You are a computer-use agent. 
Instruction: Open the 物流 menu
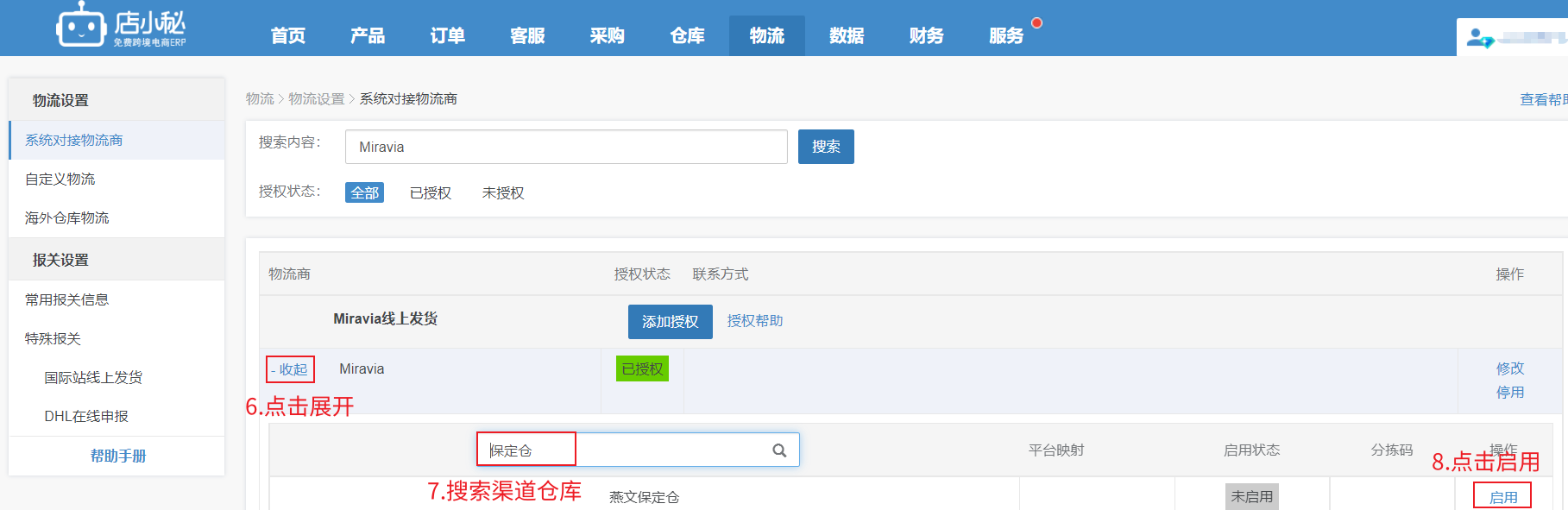767,35
